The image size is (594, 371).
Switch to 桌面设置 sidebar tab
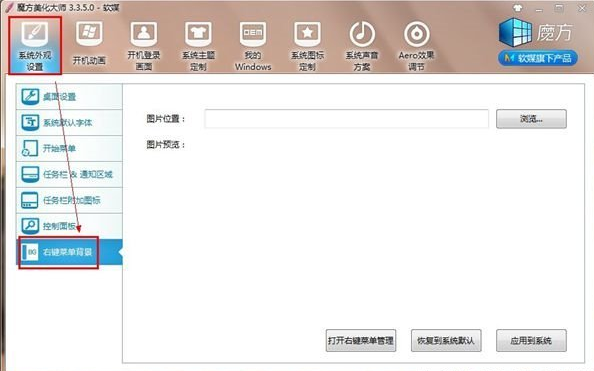[x=69, y=97]
